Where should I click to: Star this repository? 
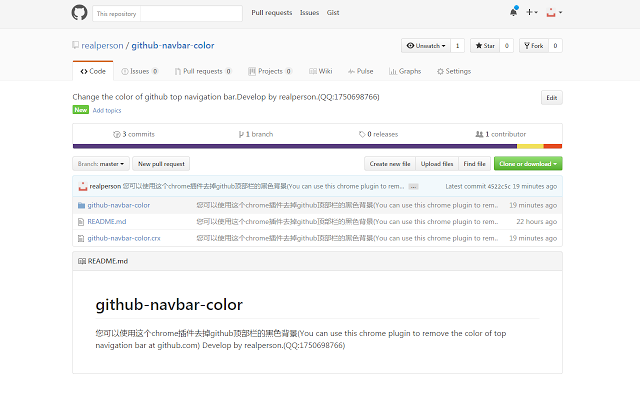tap(485, 46)
